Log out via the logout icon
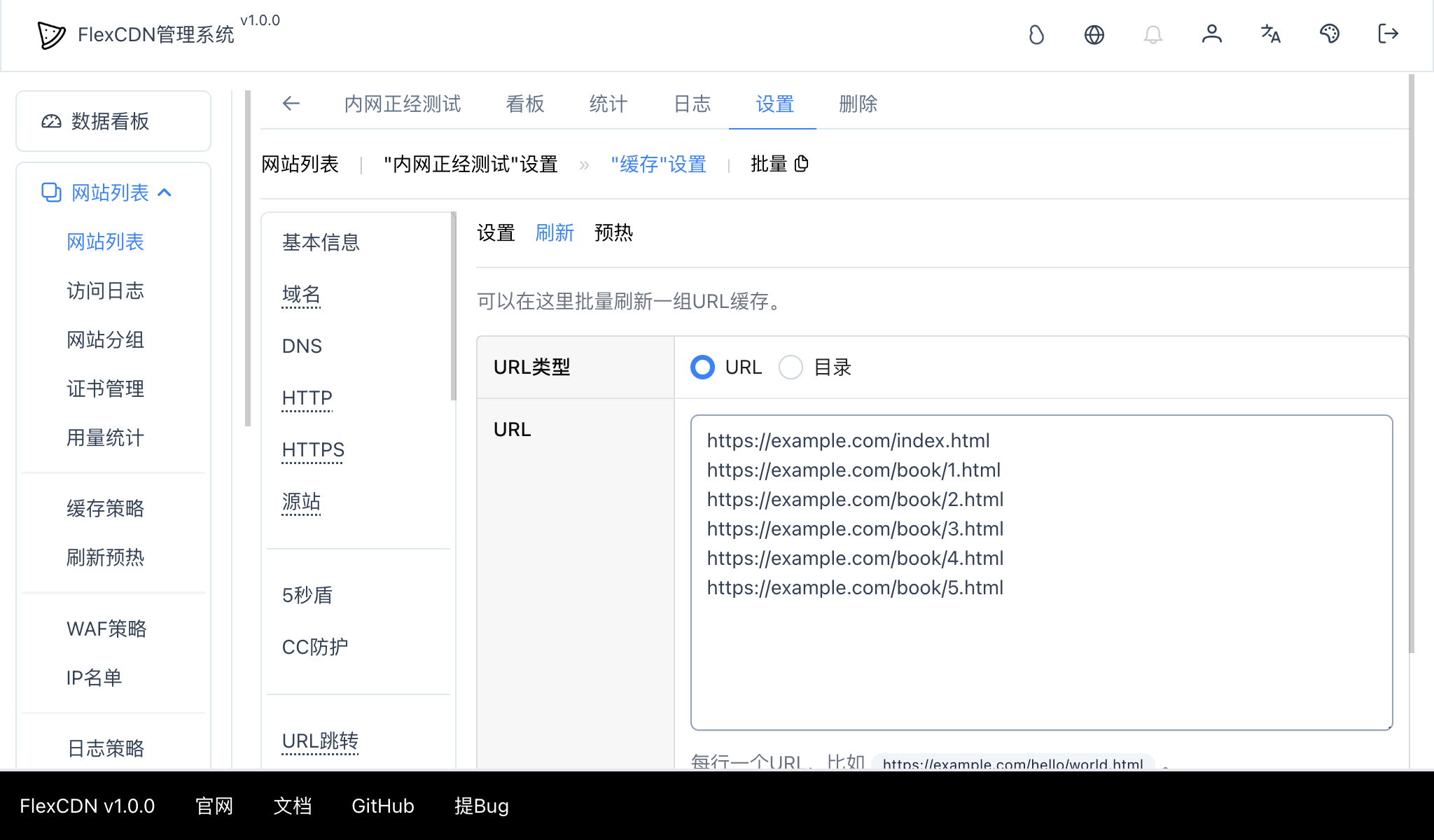The height and width of the screenshot is (840, 1434). click(1388, 34)
